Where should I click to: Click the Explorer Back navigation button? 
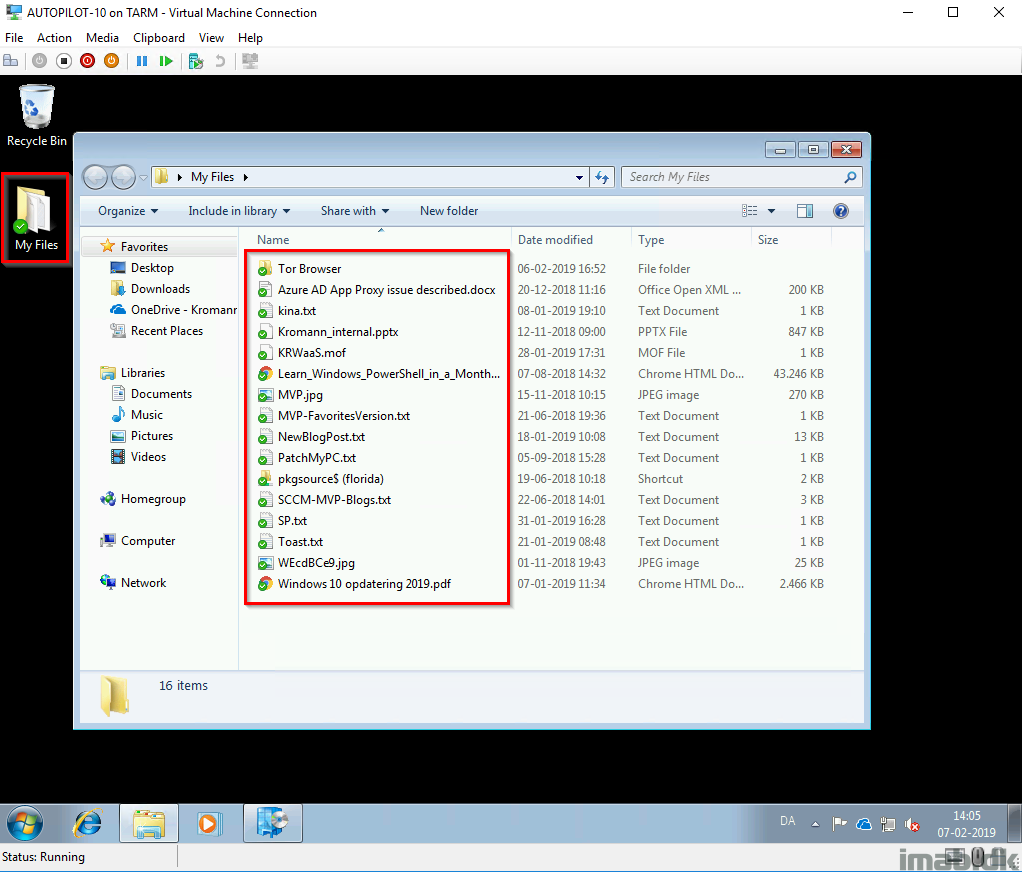95,177
